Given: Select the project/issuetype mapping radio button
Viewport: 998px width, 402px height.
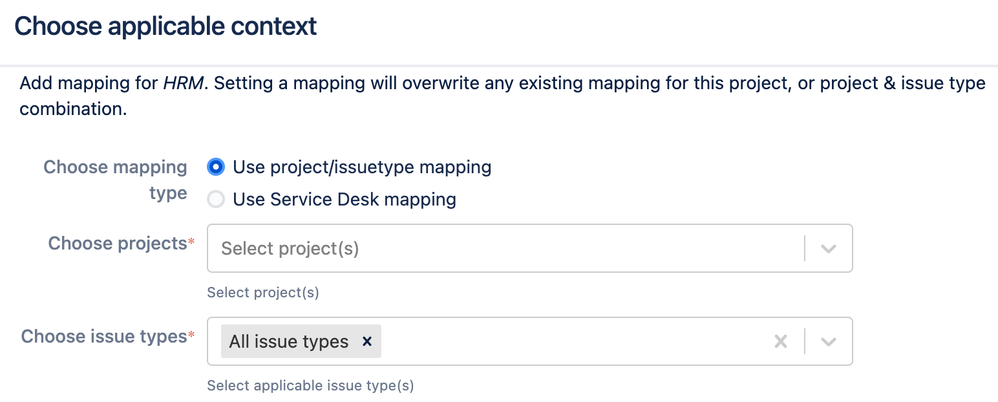Looking at the screenshot, I should coord(216,167).
